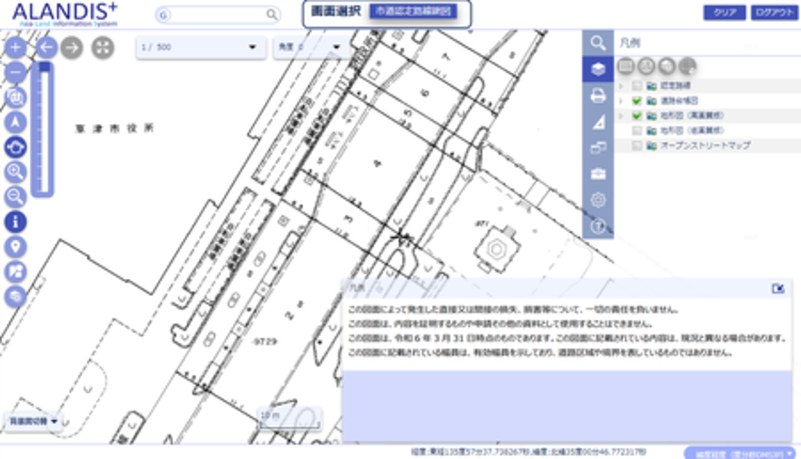Expand the 地形図 (高画質版) layer group
The image size is (801, 459).
622,116
